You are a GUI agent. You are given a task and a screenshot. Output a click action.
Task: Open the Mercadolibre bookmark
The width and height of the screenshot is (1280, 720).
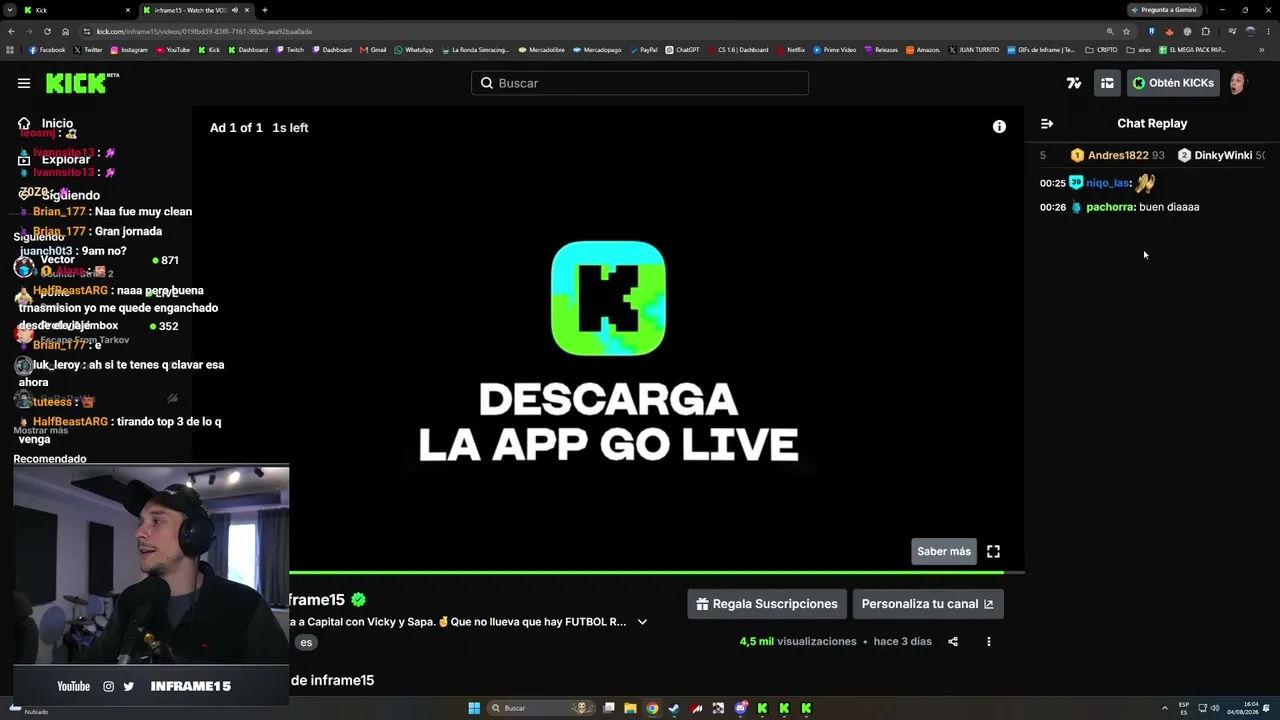pyautogui.click(x=542, y=50)
